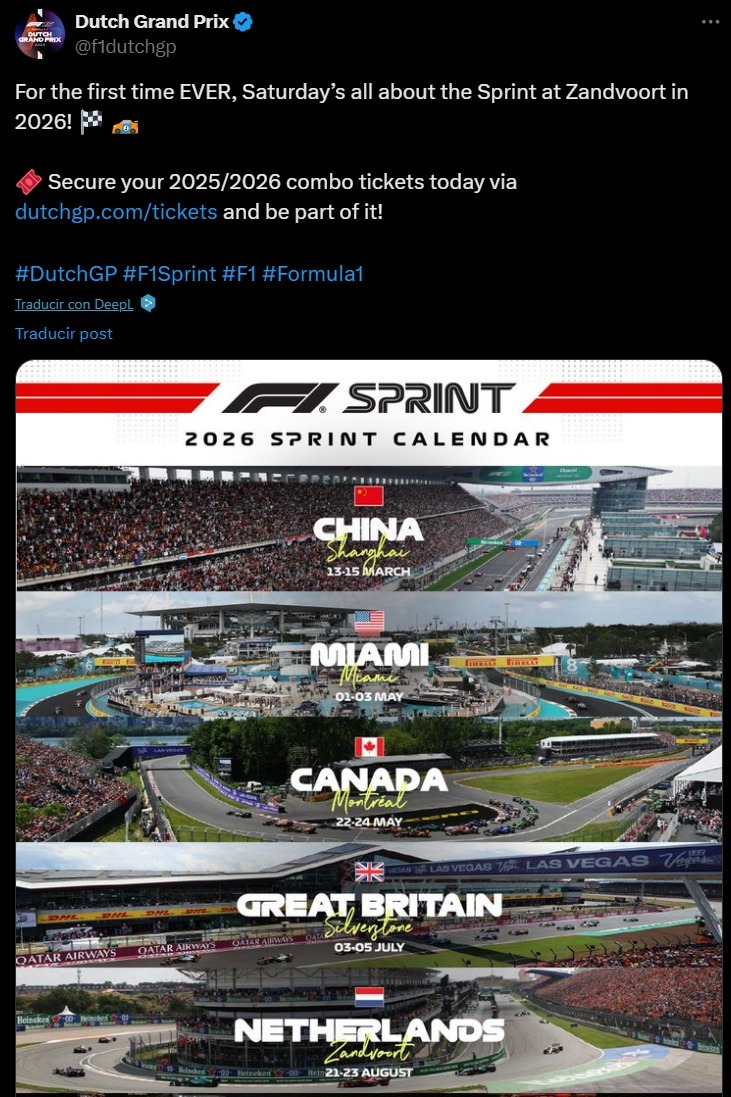Click the Canadian flag above Canada
This screenshot has height=1097, width=731.
pyautogui.click(x=368, y=747)
